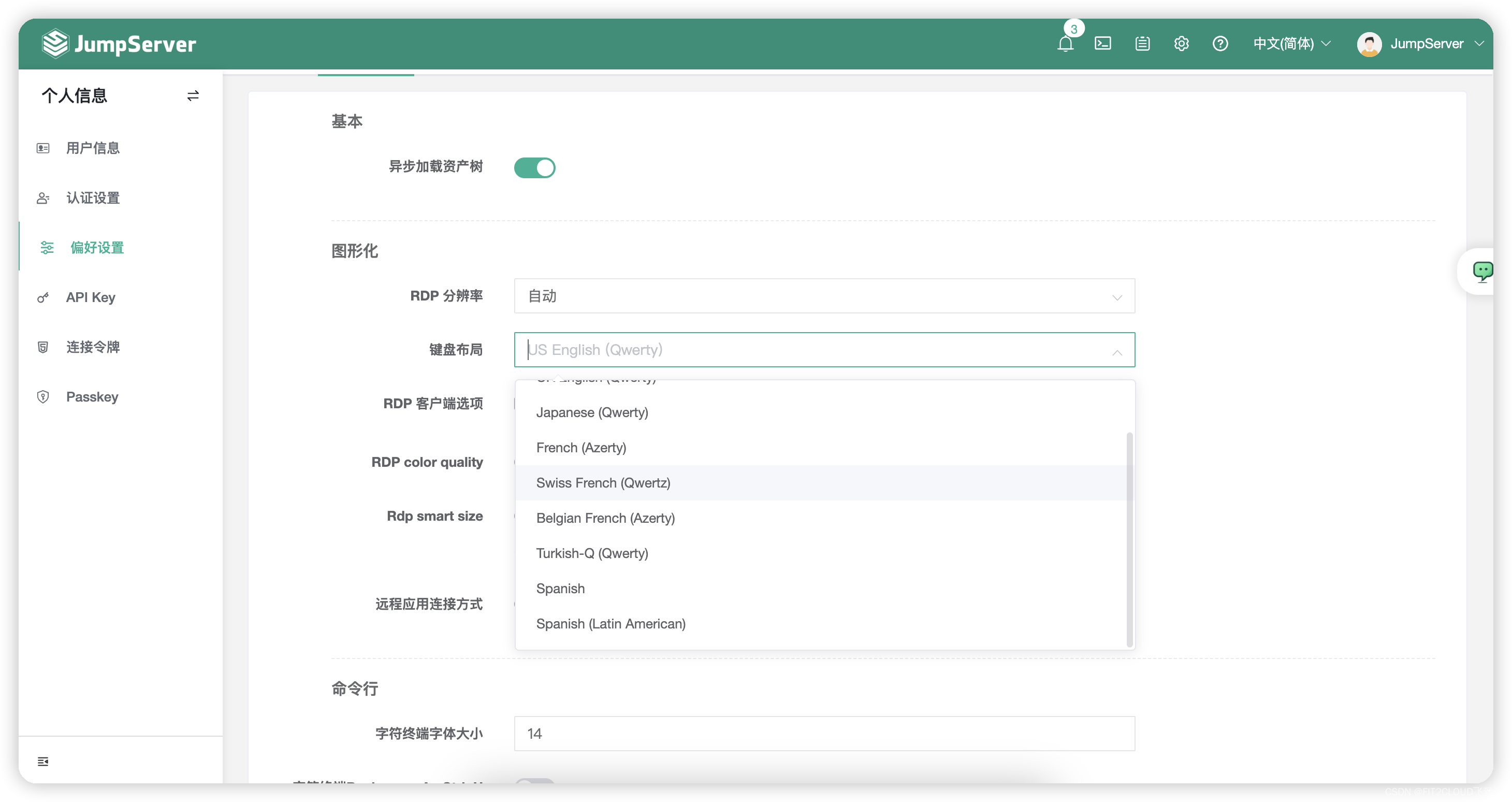Select Turkish-Q (Qwerty) keyboard layout

[821, 553]
